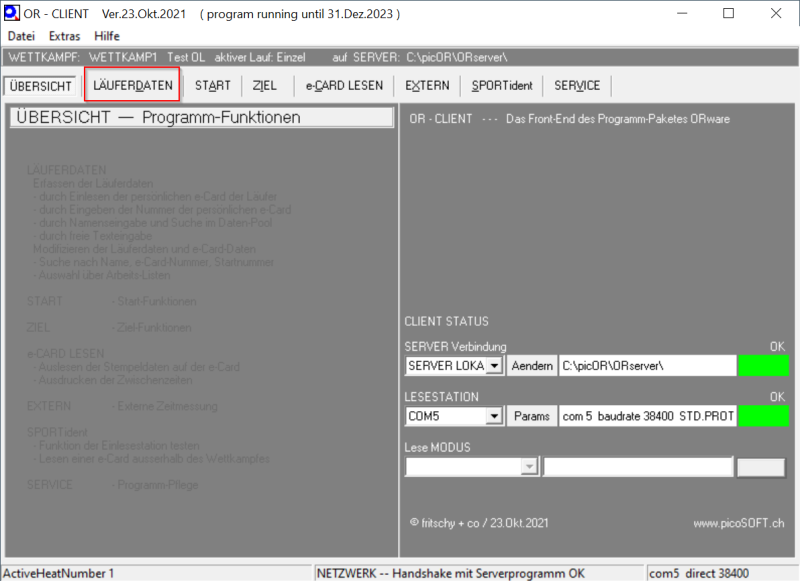Switch to the SPORTident tab
Viewport: 800px width, 581px height.
504,86
